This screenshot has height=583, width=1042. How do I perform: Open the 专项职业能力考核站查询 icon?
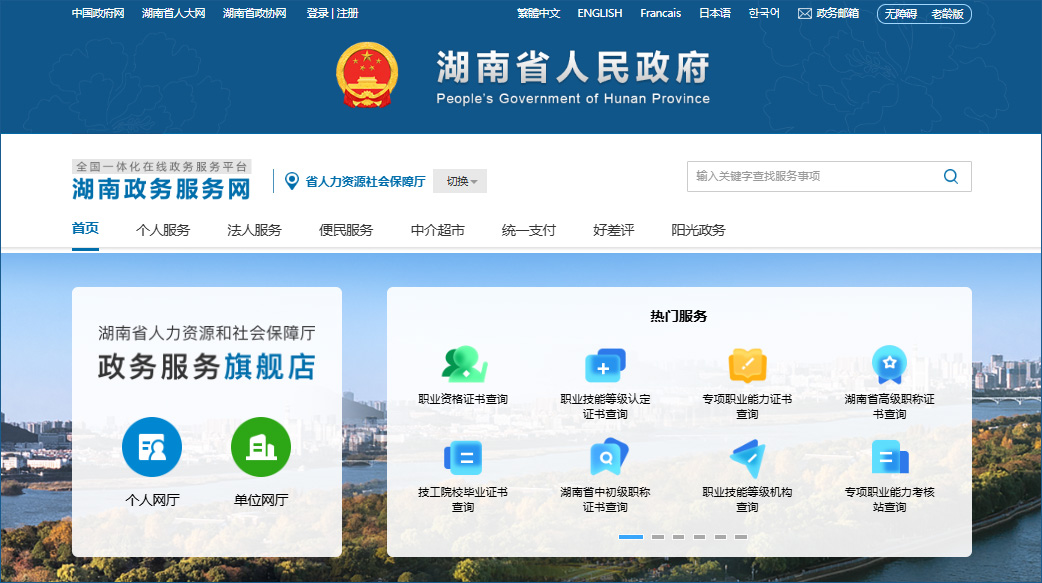click(x=890, y=457)
